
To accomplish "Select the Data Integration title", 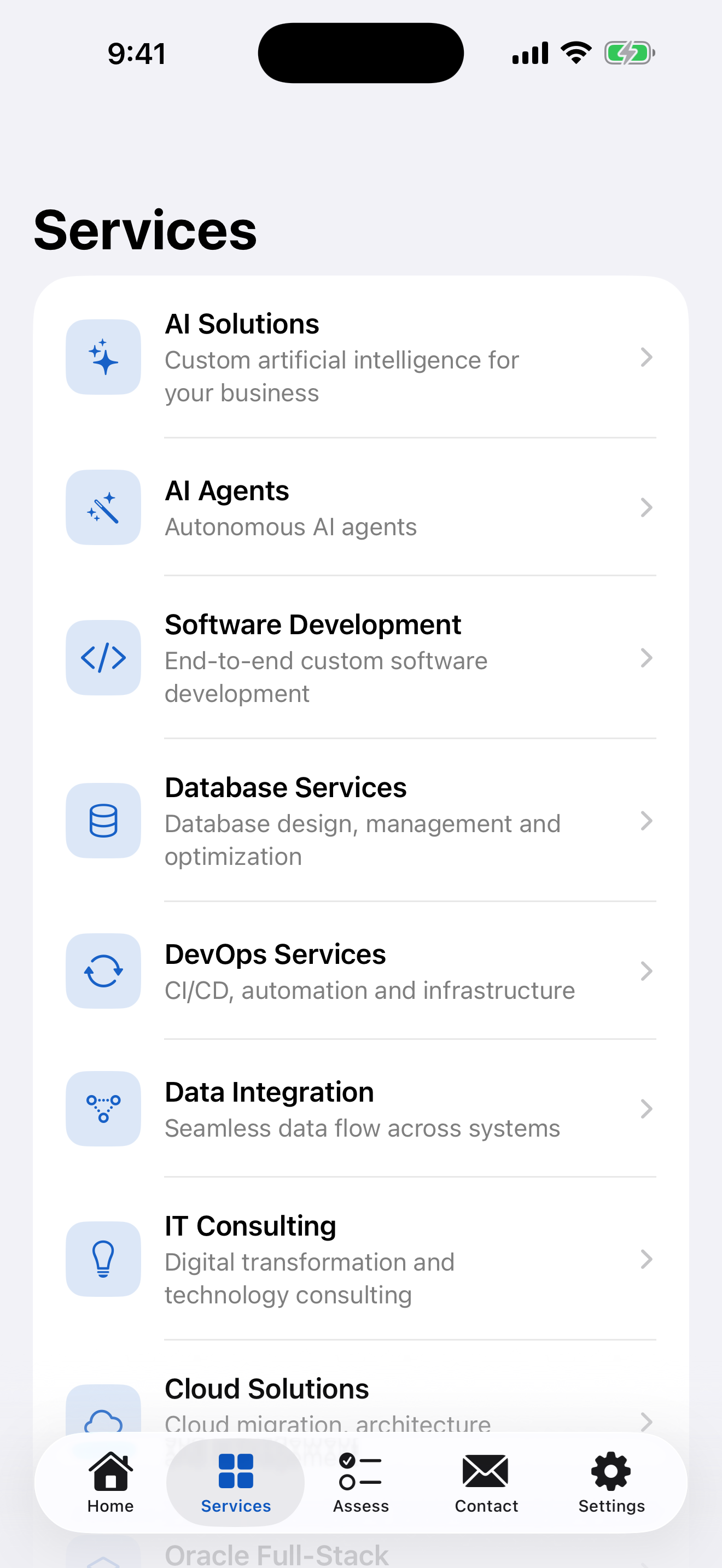I will pyautogui.click(x=269, y=1092).
